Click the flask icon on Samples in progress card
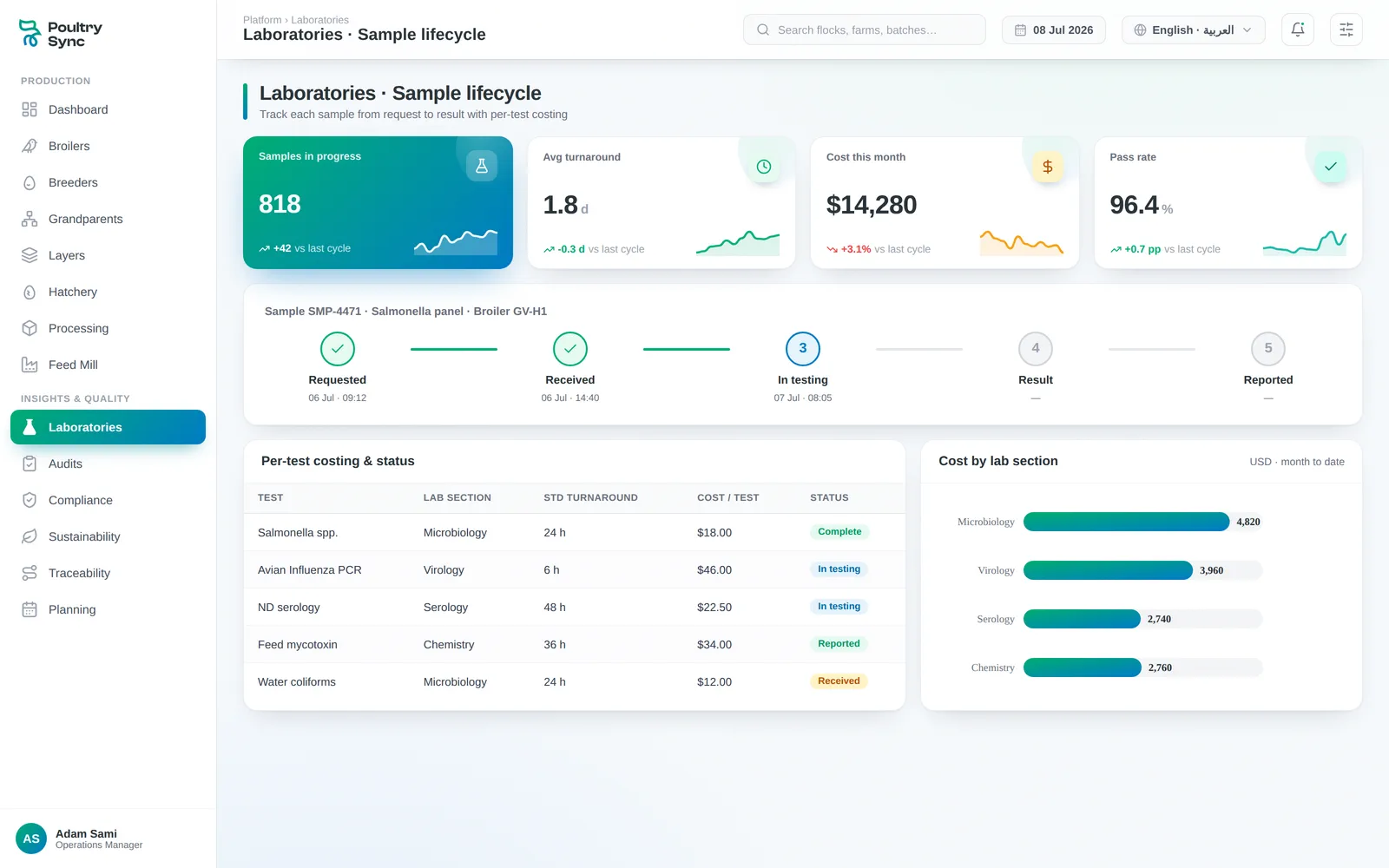 point(482,166)
